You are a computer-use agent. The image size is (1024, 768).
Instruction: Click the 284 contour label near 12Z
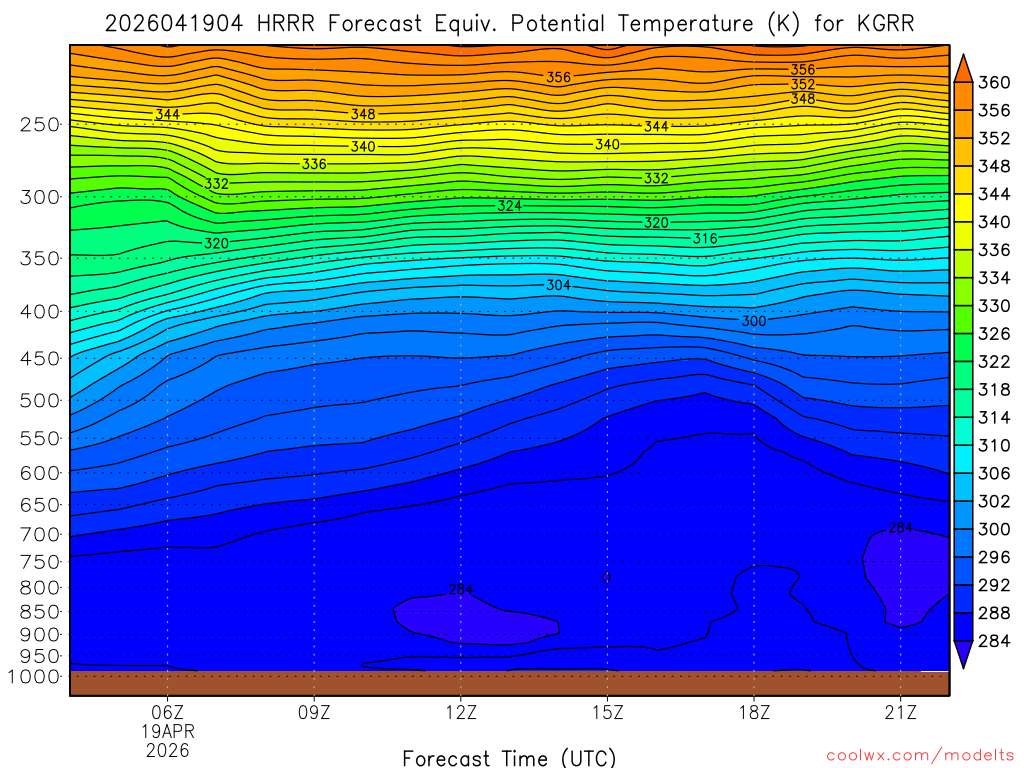pyautogui.click(x=460, y=590)
